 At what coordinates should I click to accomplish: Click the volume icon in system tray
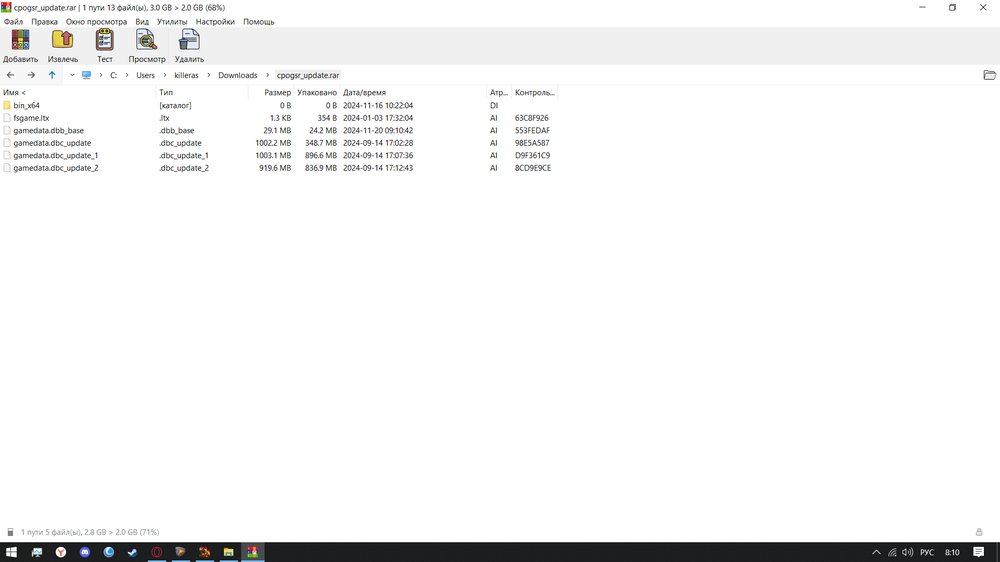pos(908,552)
